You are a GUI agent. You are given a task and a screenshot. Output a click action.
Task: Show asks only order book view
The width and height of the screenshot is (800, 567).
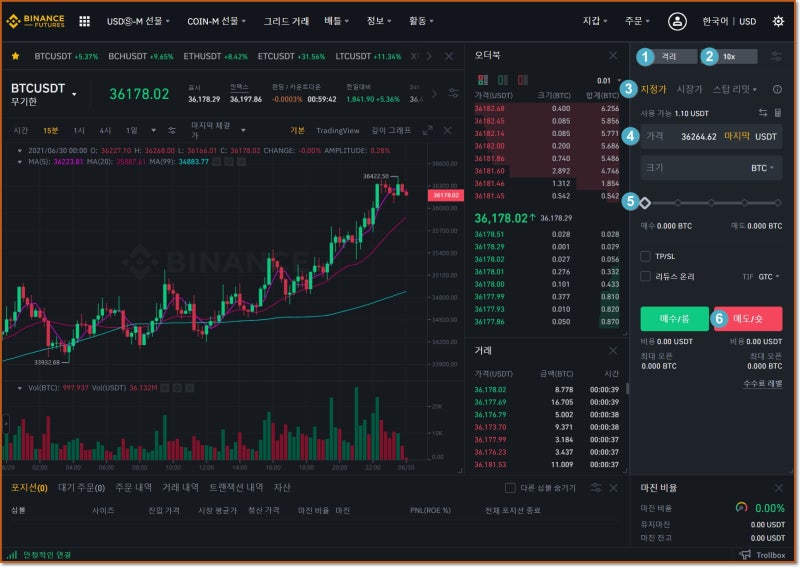point(522,80)
